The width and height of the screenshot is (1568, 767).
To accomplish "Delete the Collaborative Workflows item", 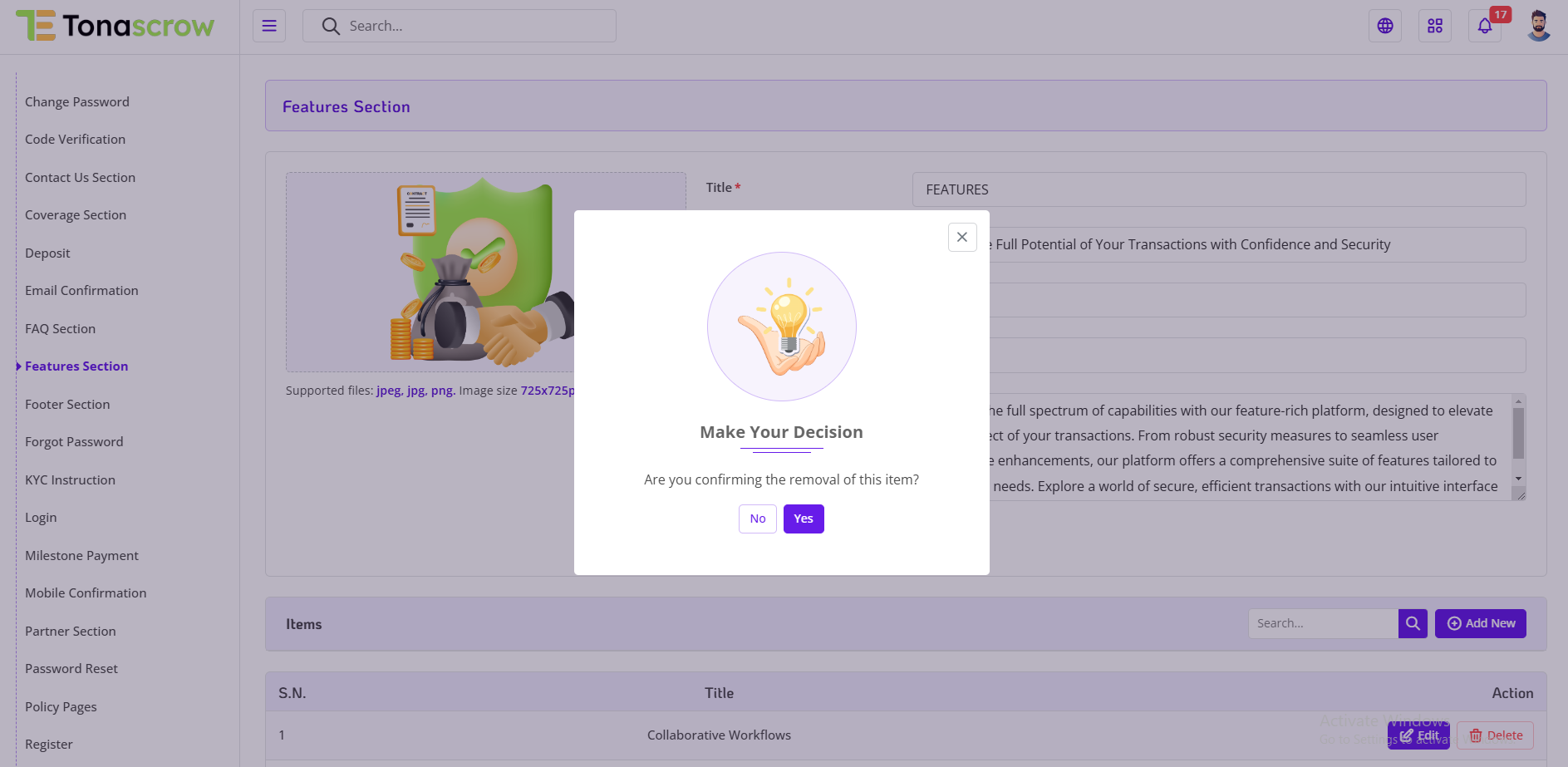I will pos(1495,735).
